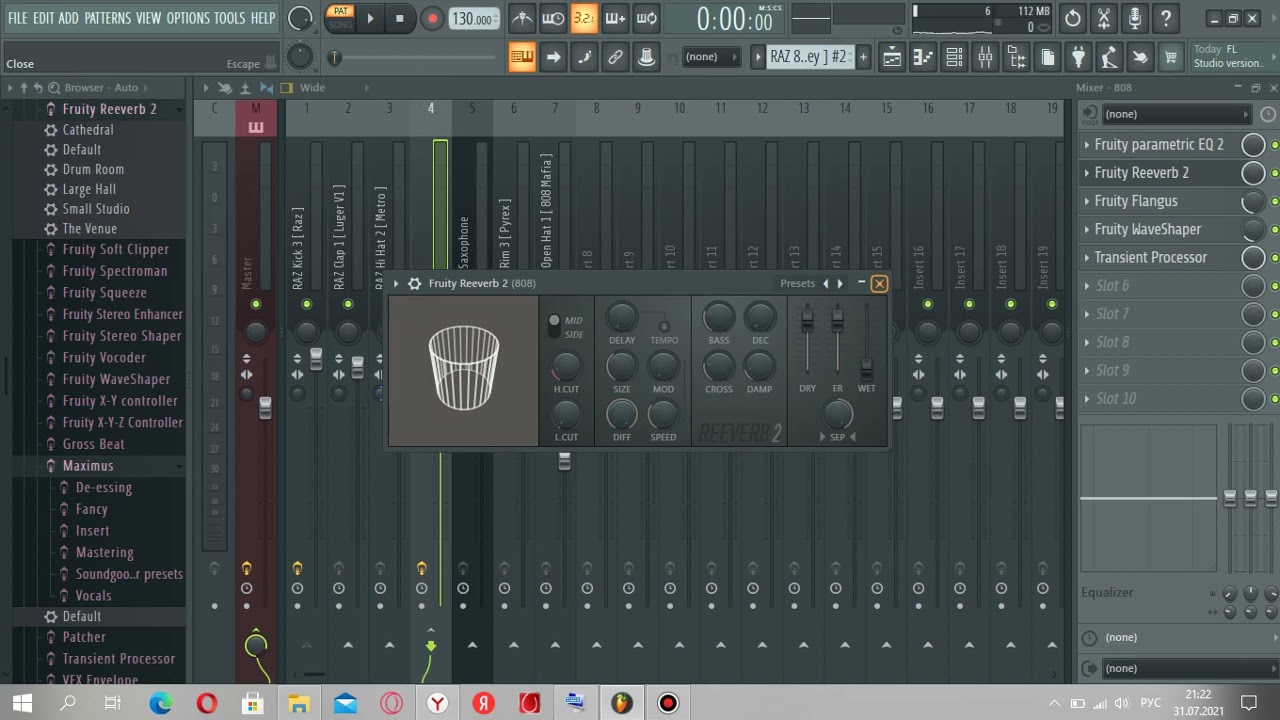This screenshot has width=1280, height=720.
Task: Click the Play button in transport
Action: click(x=370, y=18)
